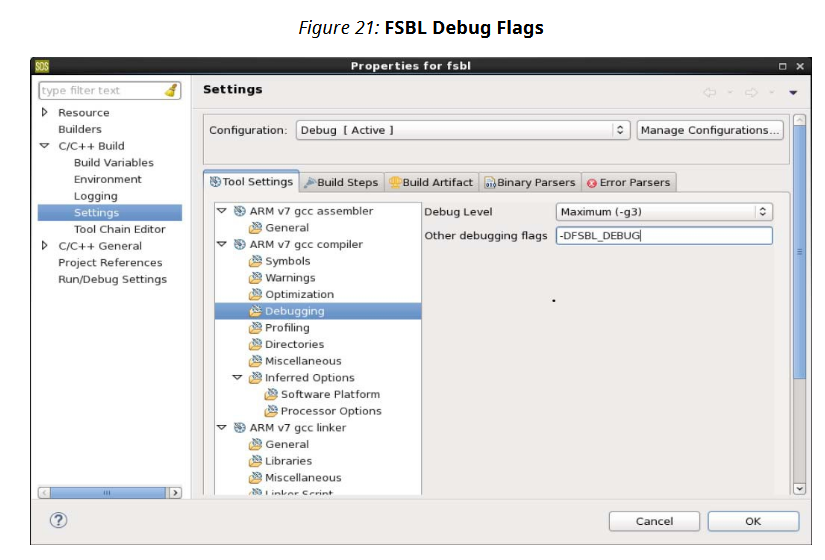This screenshot has width=825, height=560.
Task: Expand the C/C++ General tree node
Action: (45, 245)
